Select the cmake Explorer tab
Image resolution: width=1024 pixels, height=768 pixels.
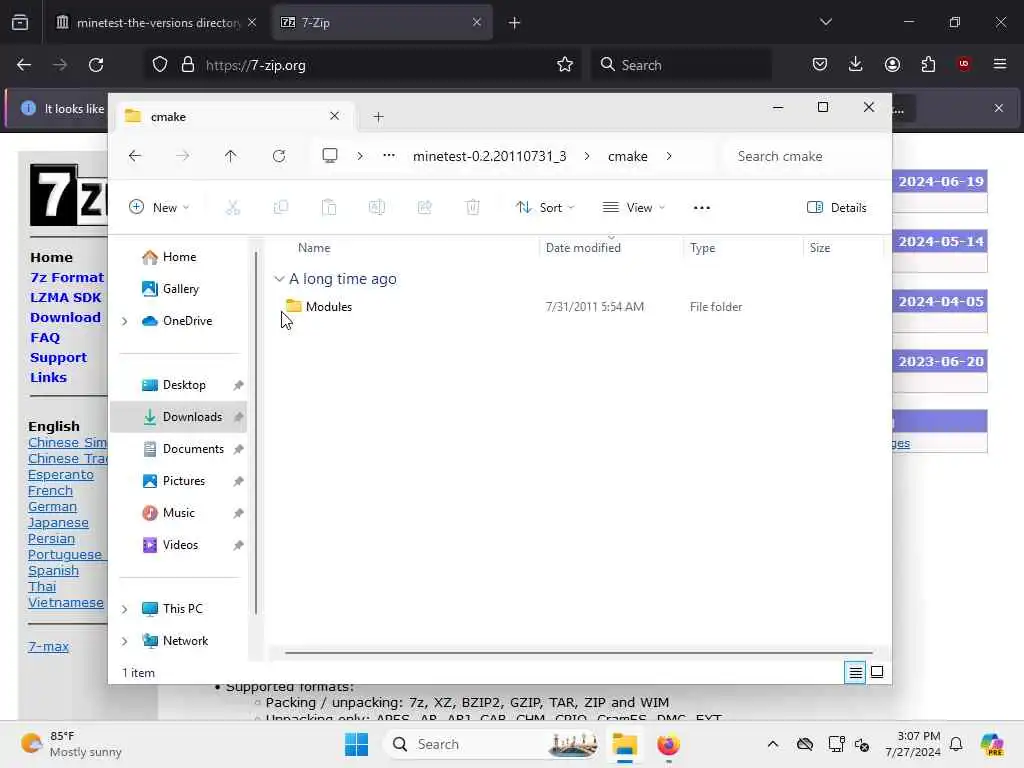[232, 117]
